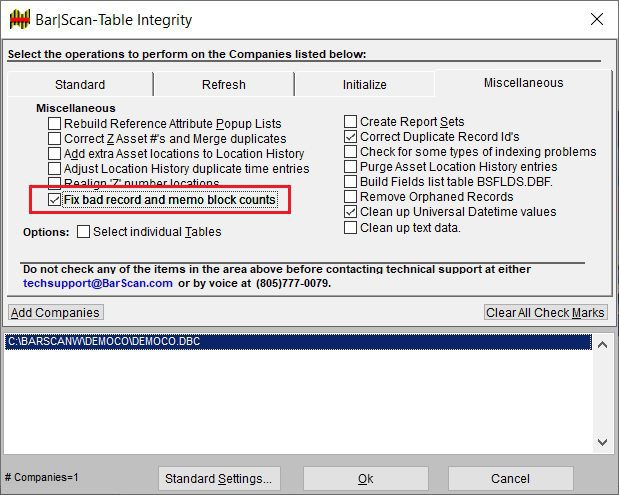Check the Realign 'Z' number locations box
The width and height of the screenshot is (619, 495).
pos(54,182)
